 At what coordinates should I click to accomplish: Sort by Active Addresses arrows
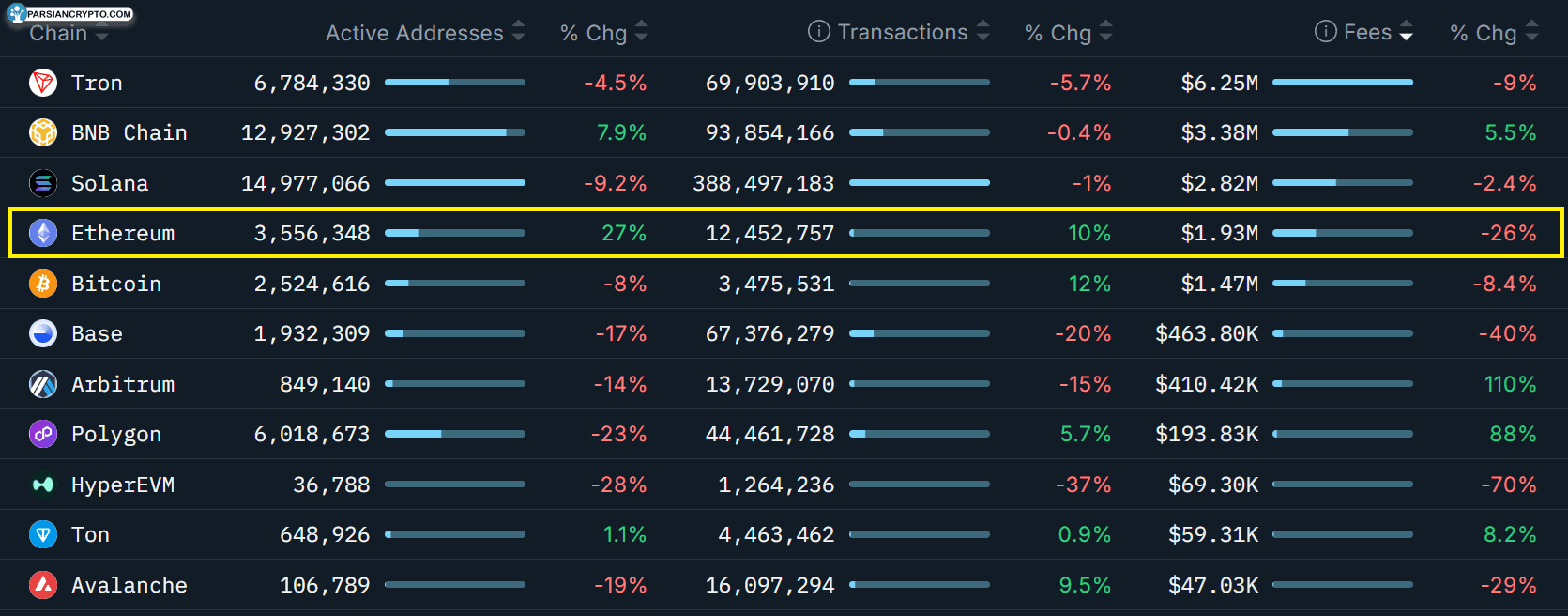[519, 32]
